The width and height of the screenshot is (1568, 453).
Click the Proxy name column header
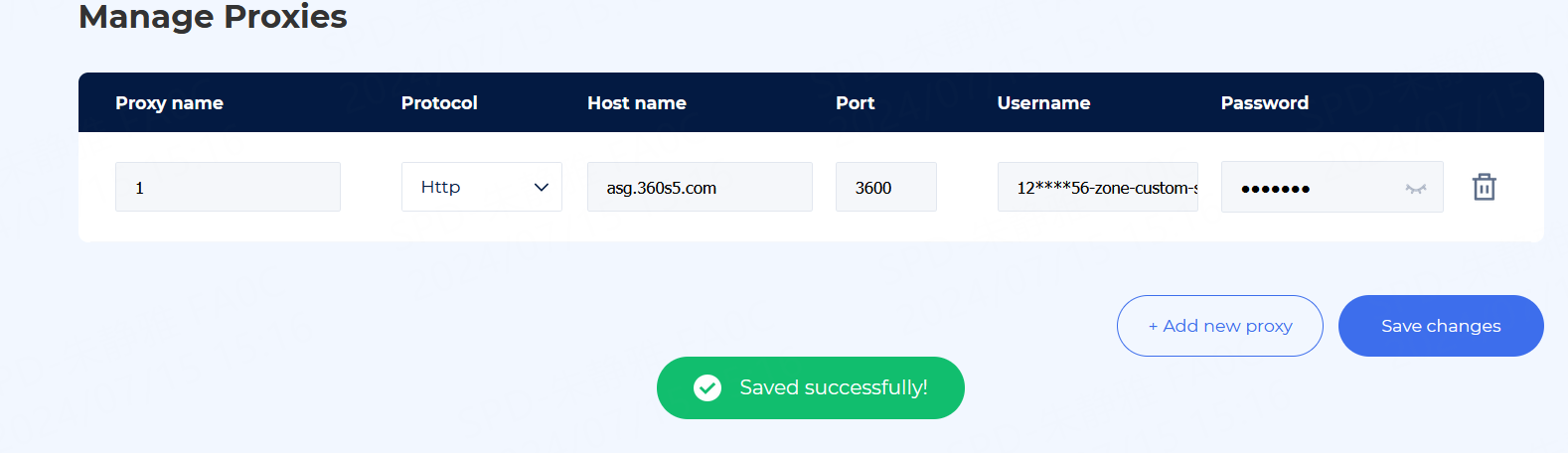point(169,103)
